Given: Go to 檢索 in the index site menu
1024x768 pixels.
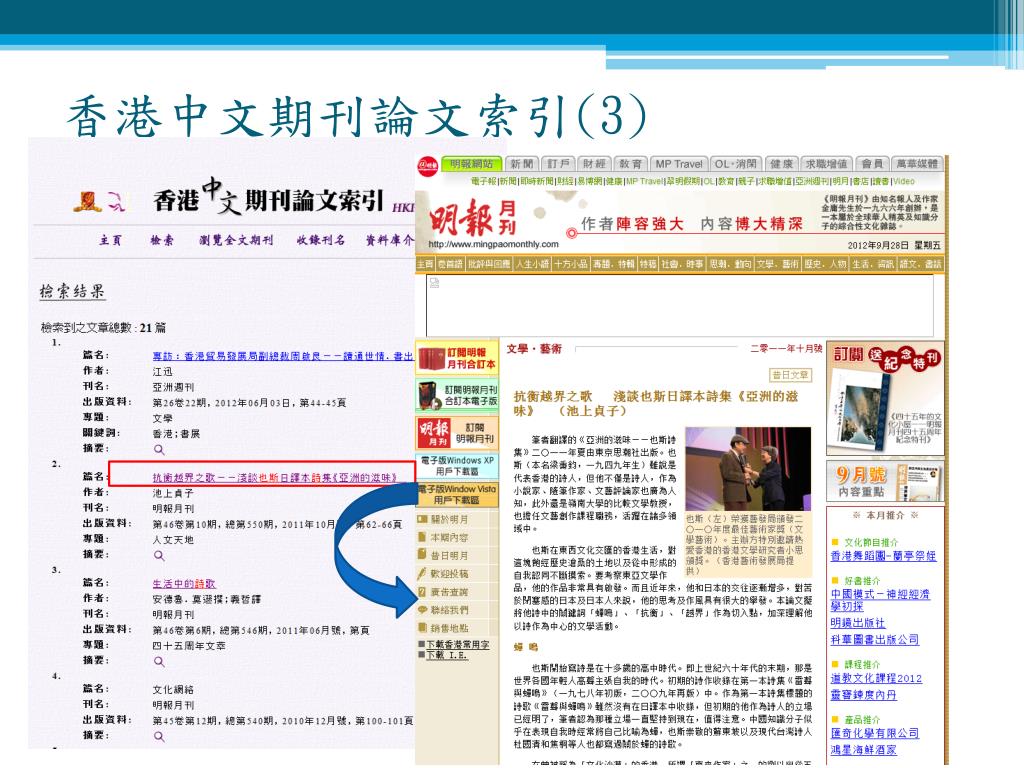Looking at the screenshot, I should [162, 240].
